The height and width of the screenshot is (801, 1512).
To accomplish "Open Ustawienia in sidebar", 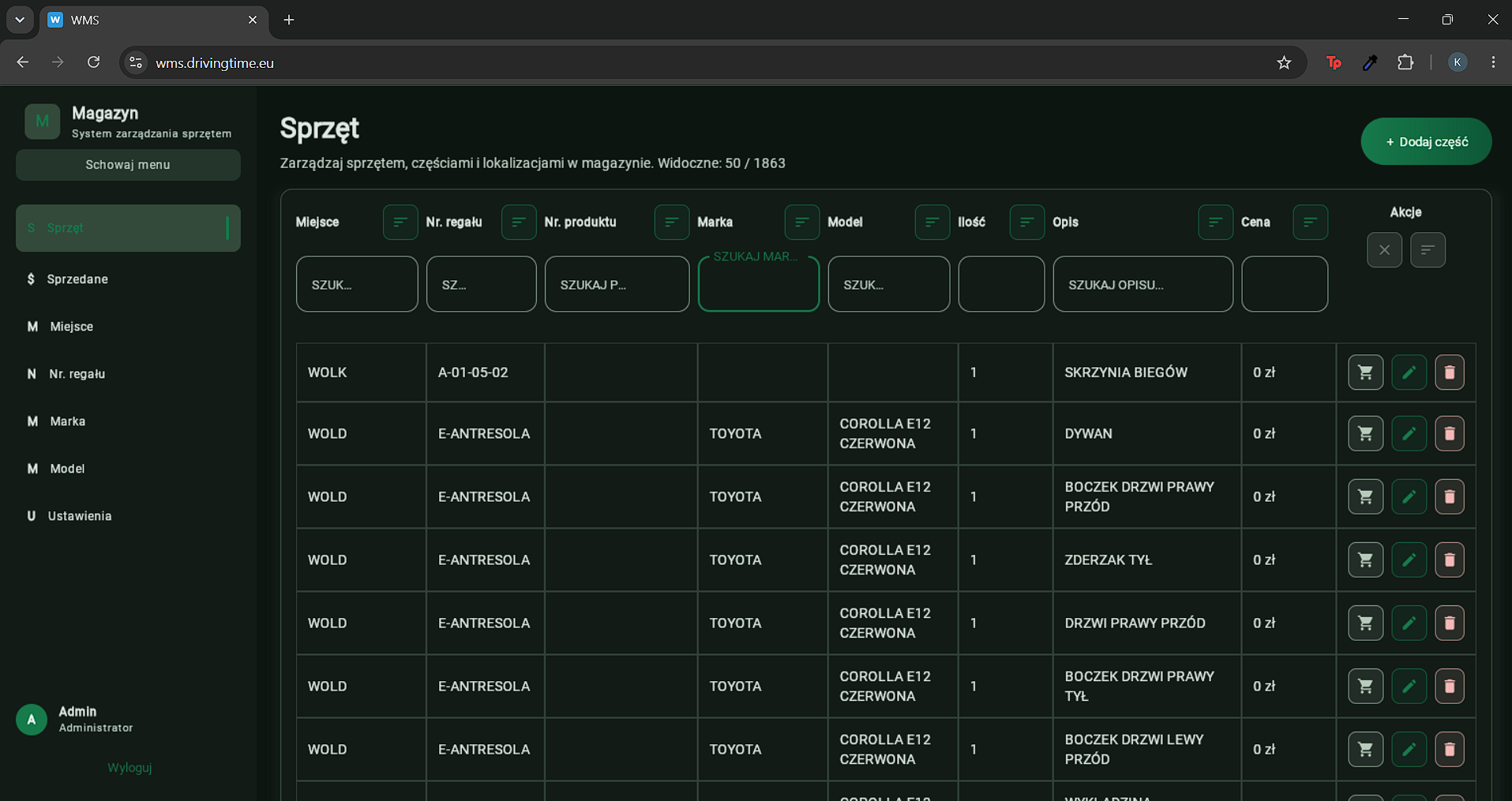I will [128, 516].
